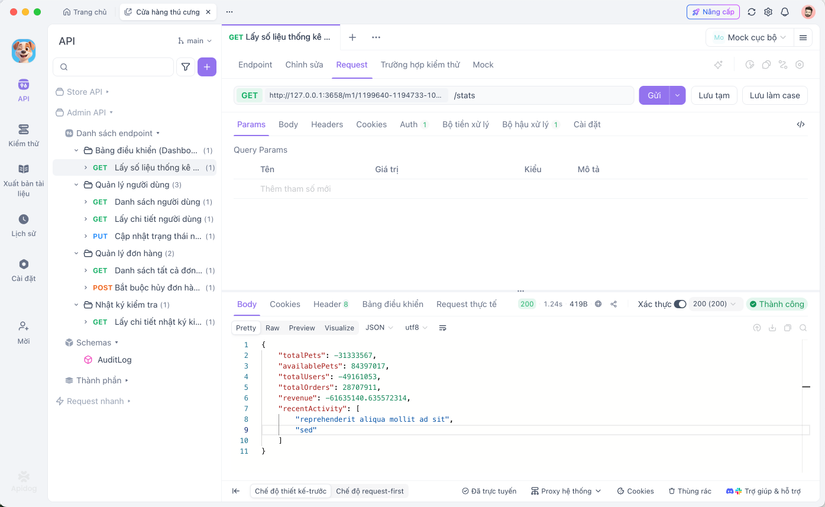This screenshot has height=507, width=825.
Task: Click the Lưu tạm button
Action: (714, 95)
